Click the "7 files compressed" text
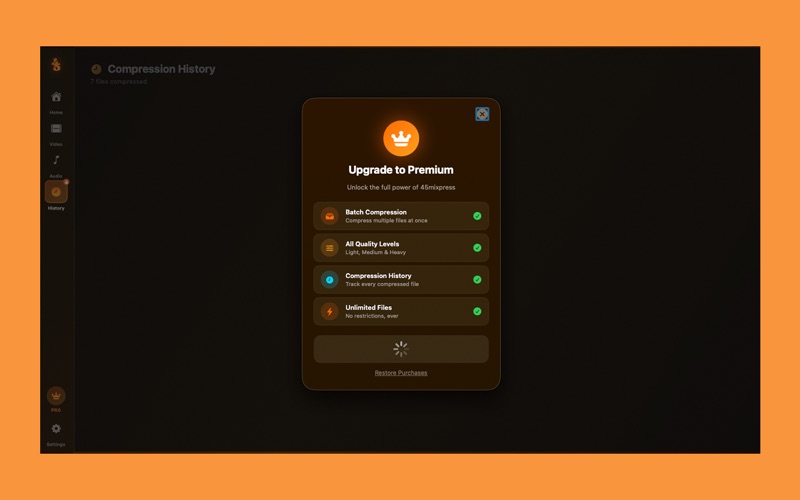The image size is (800, 500). (119, 82)
